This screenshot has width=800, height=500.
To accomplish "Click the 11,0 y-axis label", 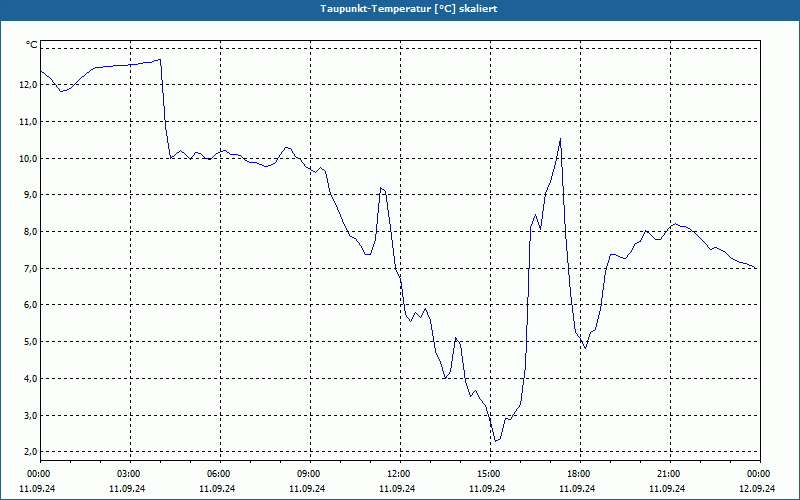I will coord(28,121).
